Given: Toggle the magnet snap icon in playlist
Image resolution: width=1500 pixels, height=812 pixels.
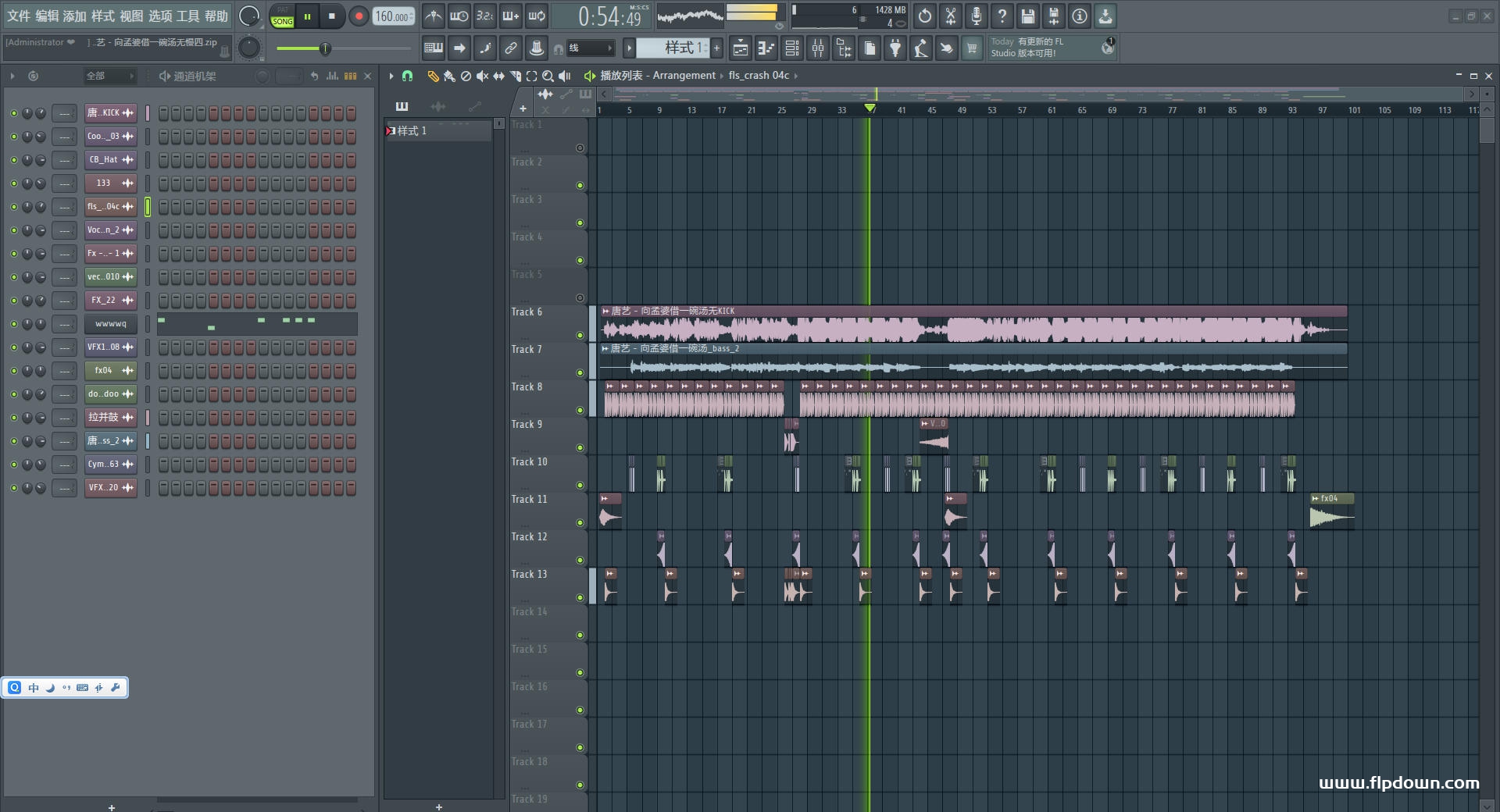Looking at the screenshot, I should pyautogui.click(x=407, y=76).
